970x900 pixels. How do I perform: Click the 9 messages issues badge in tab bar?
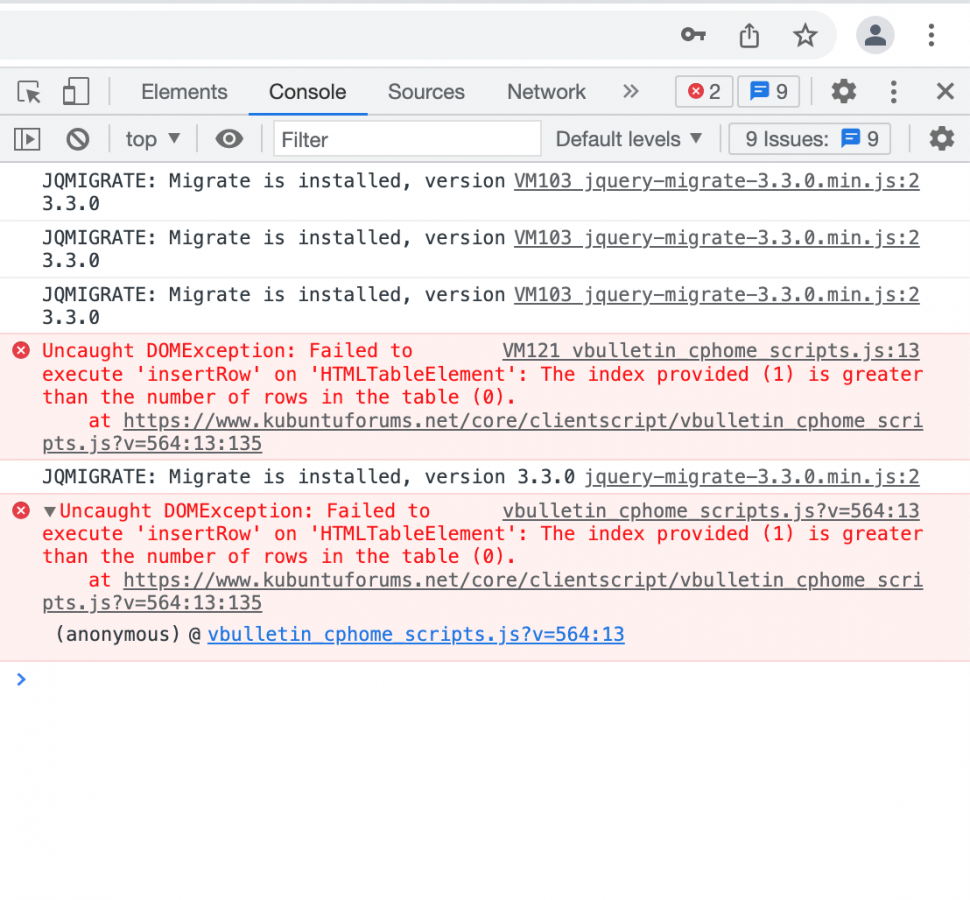(x=768, y=92)
